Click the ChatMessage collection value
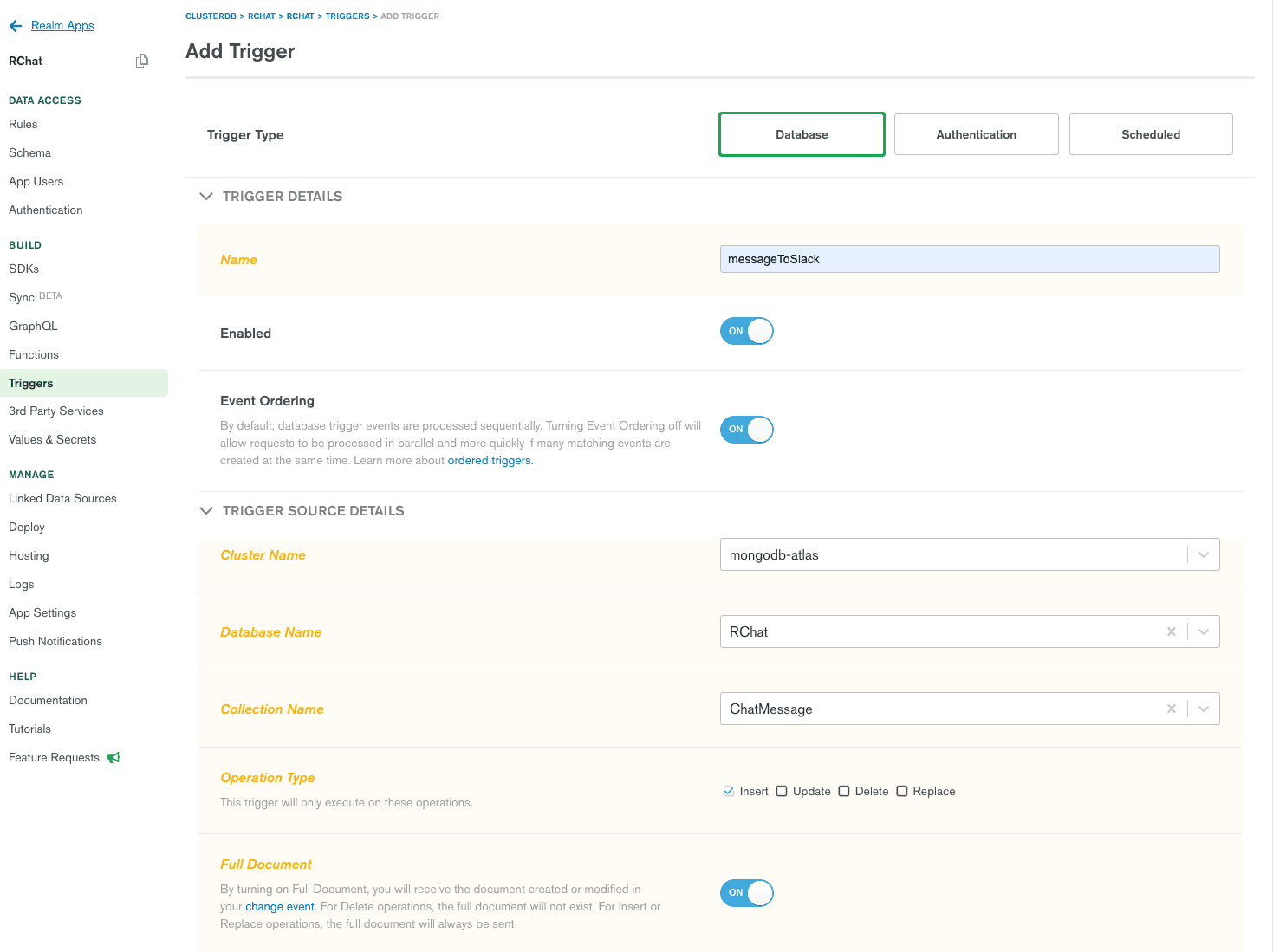1273x952 pixels. [x=771, y=709]
